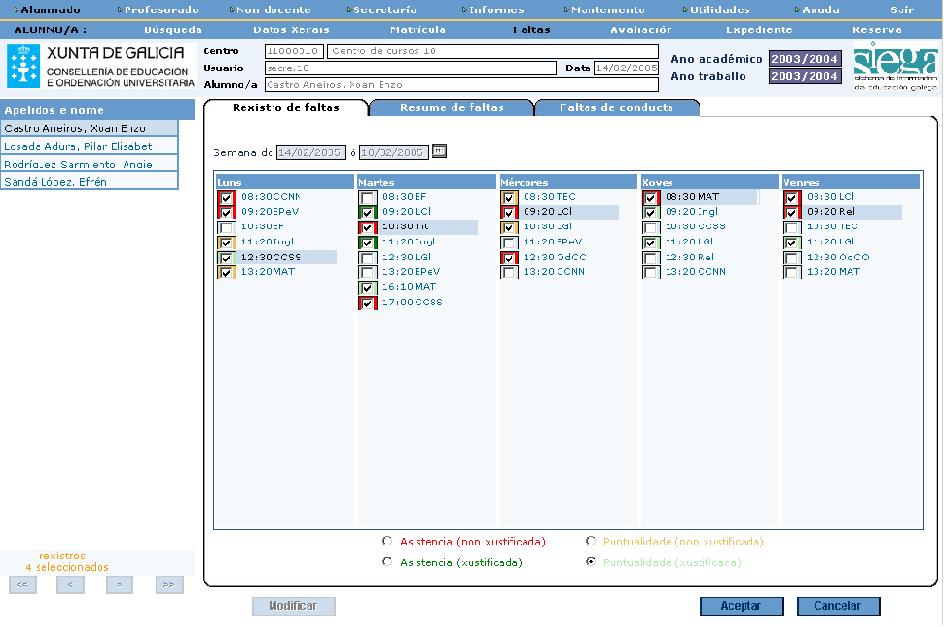Switch to Resume de faltas tab

pyautogui.click(x=451, y=107)
